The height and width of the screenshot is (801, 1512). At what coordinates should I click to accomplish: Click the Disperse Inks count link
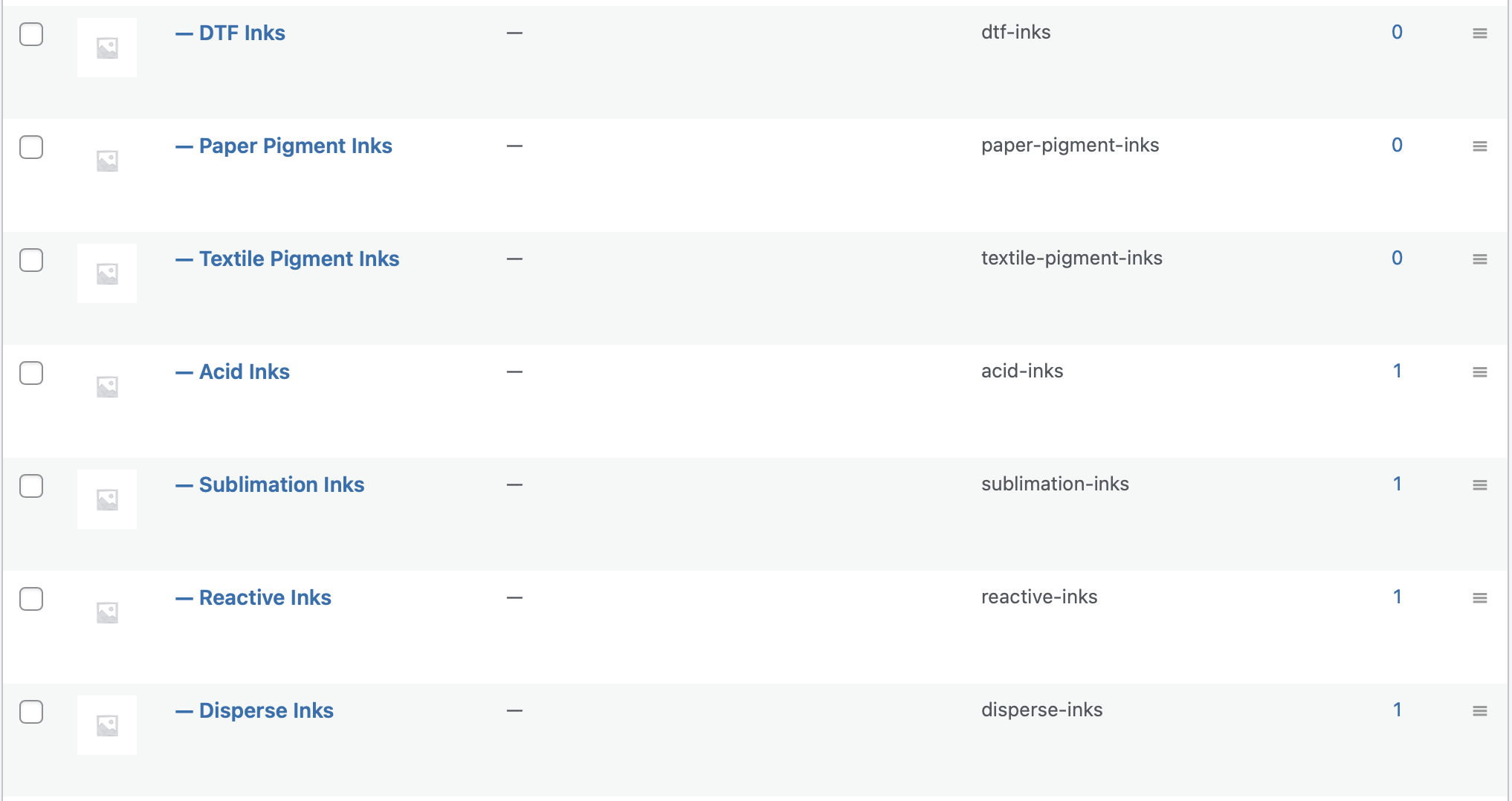tap(1397, 710)
